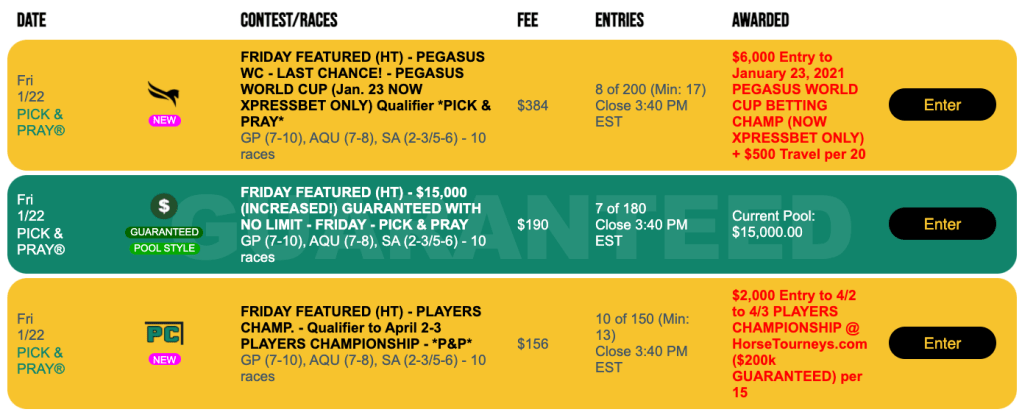Click the Pegasus World Cup winged horse icon
This screenshot has width=1022, height=412.
(163, 93)
